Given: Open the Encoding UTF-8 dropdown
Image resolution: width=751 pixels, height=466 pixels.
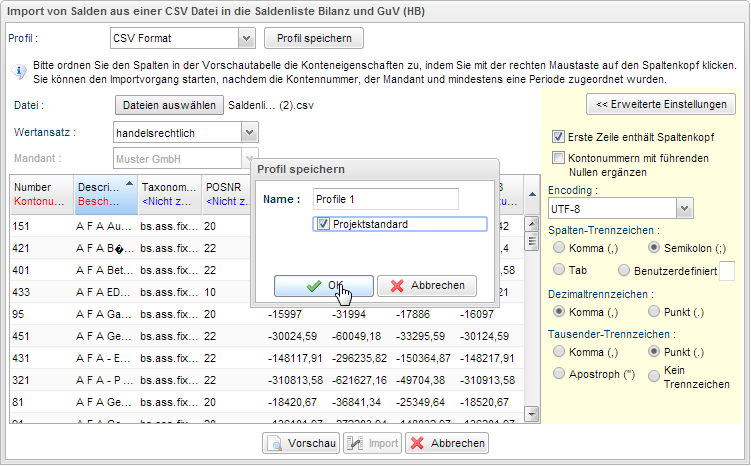Looking at the screenshot, I should pyautogui.click(x=684, y=209).
